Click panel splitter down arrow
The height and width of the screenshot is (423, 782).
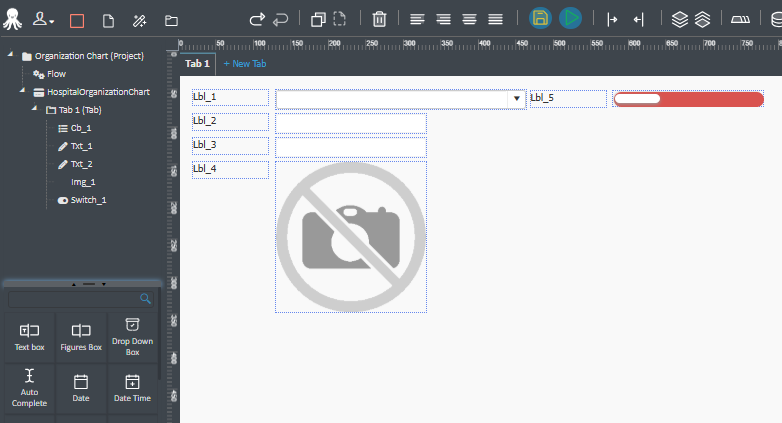tap(104, 284)
